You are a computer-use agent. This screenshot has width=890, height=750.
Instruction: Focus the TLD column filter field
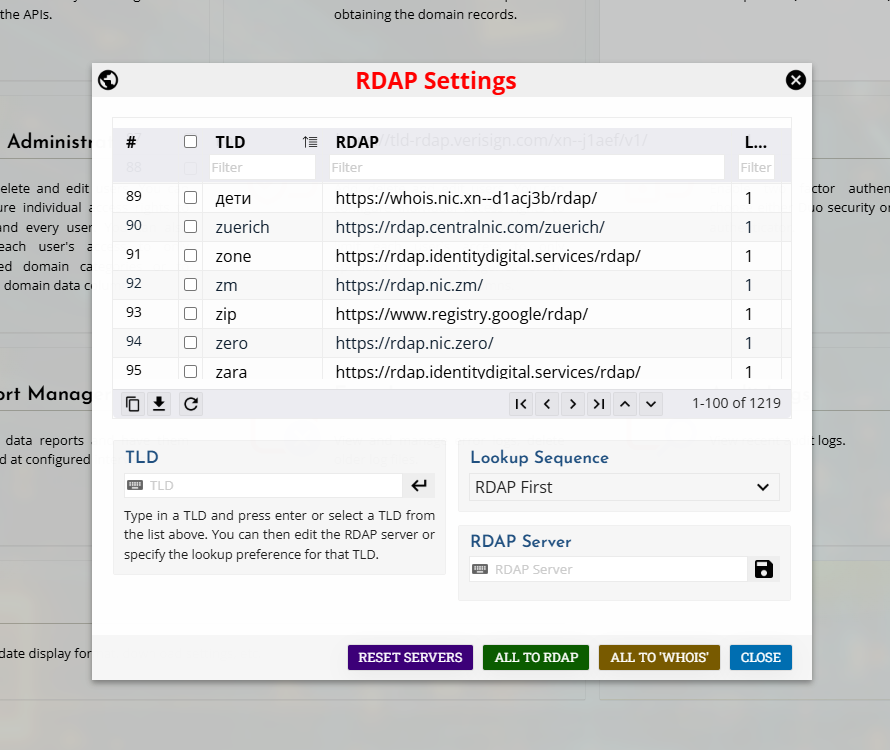coord(262,167)
